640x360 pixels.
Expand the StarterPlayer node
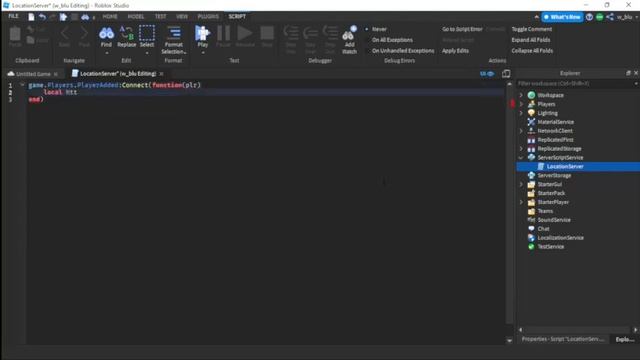pos(521,202)
